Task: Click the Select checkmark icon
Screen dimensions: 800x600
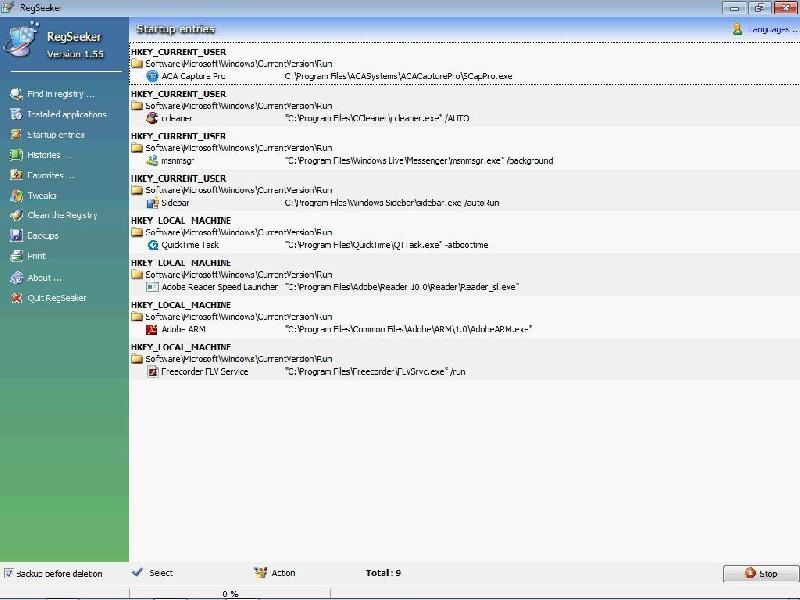Action: [137, 572]
